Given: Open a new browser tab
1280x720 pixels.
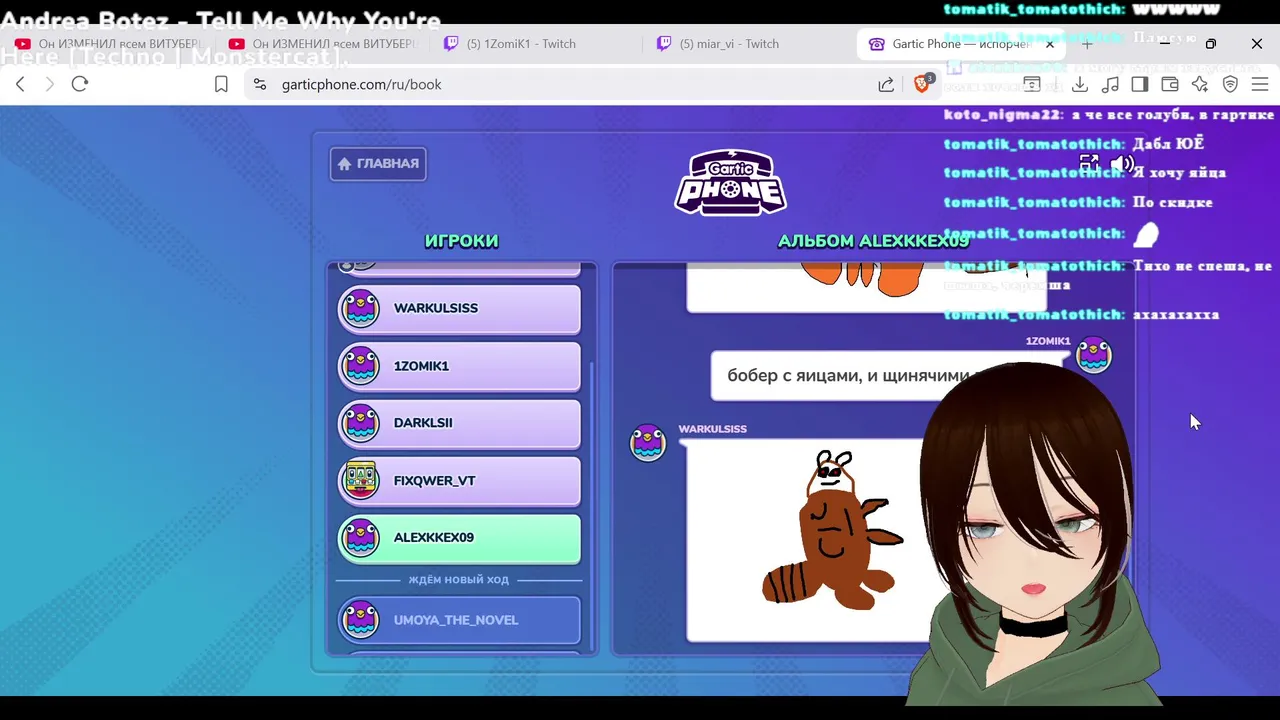Looking at the screenshot, I should (1087, 44).
